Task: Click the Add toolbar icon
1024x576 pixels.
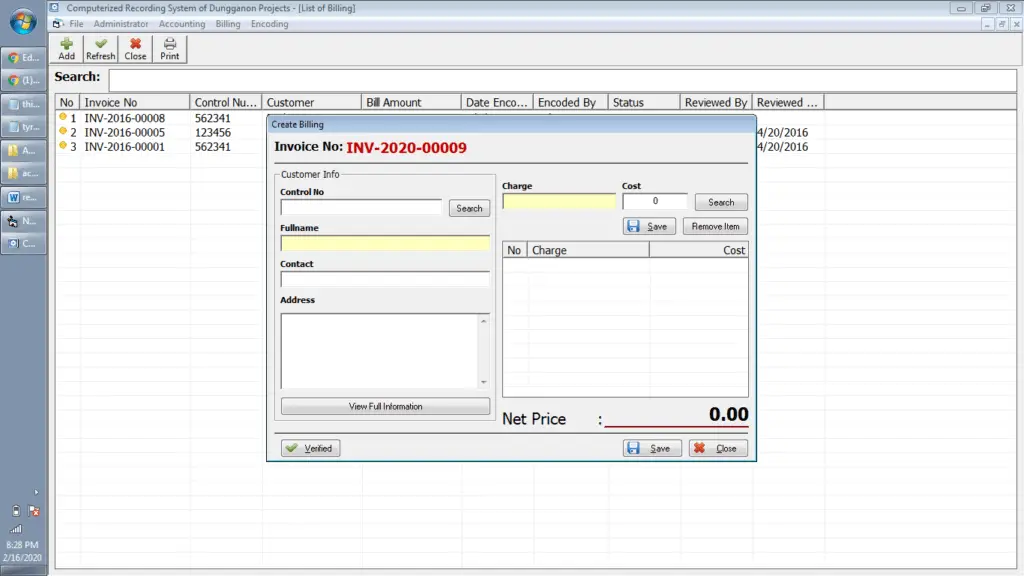Action: (x=66, y=46)
